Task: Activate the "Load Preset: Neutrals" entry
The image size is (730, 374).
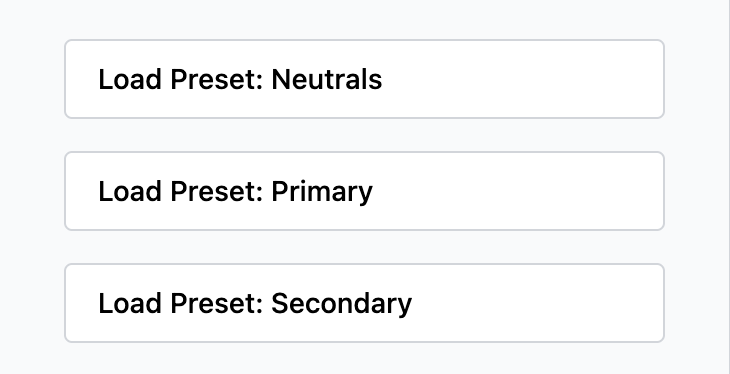Action: 364,79
